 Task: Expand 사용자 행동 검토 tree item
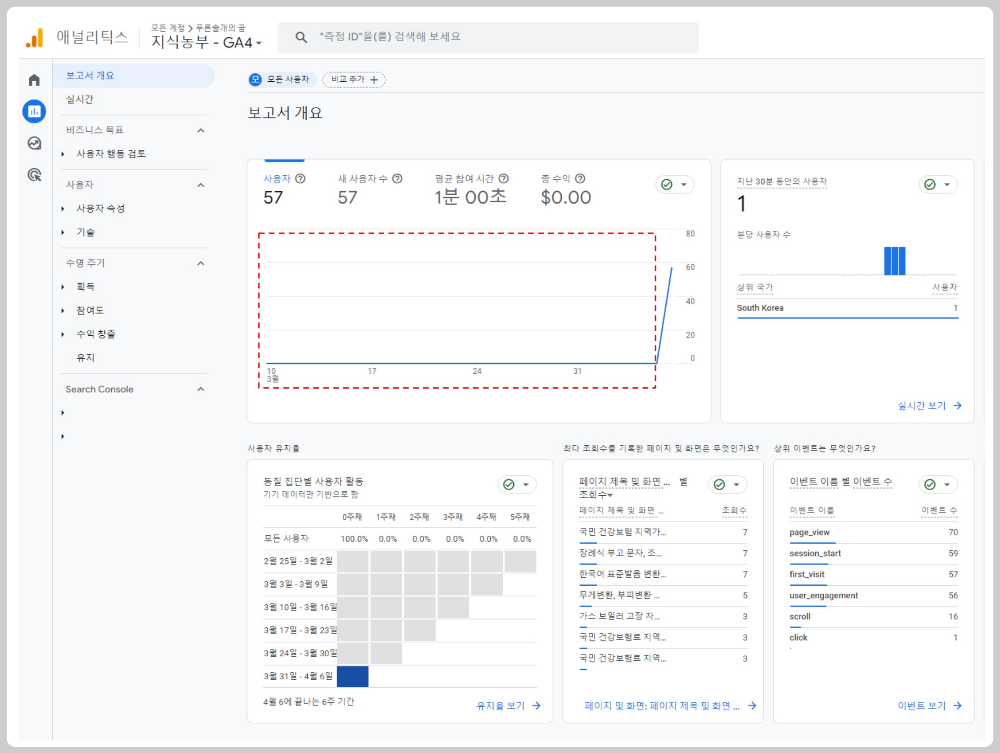pos(62,154)
